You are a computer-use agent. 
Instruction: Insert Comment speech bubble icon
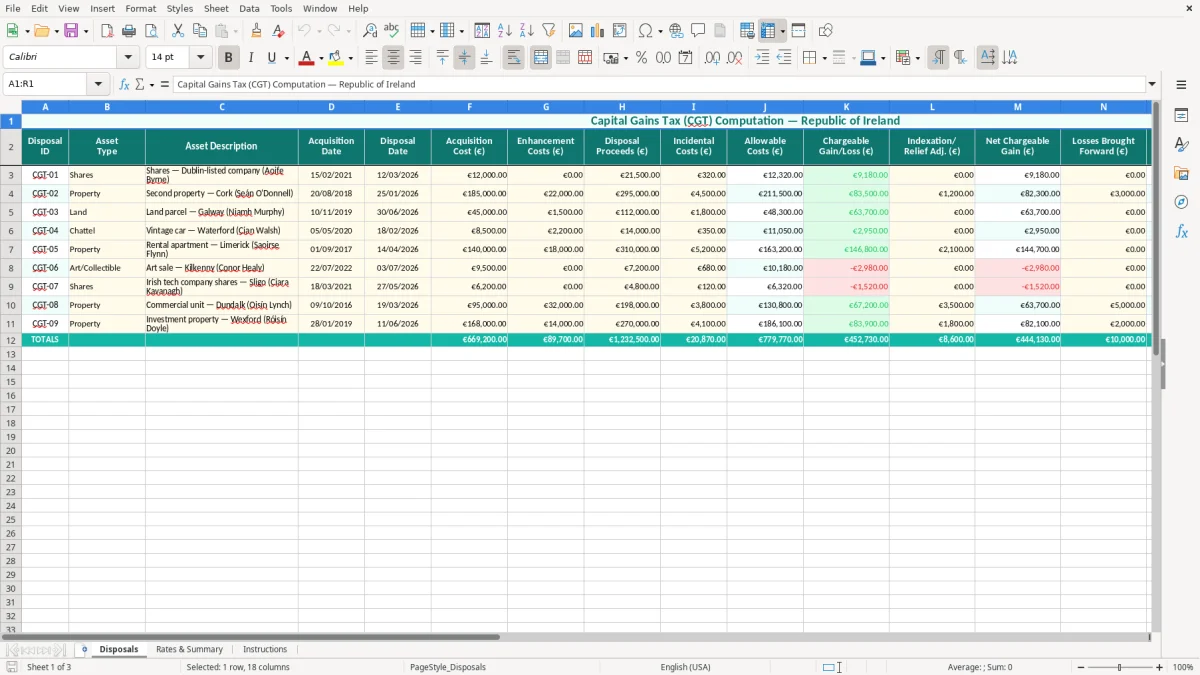tap(698, 31)
